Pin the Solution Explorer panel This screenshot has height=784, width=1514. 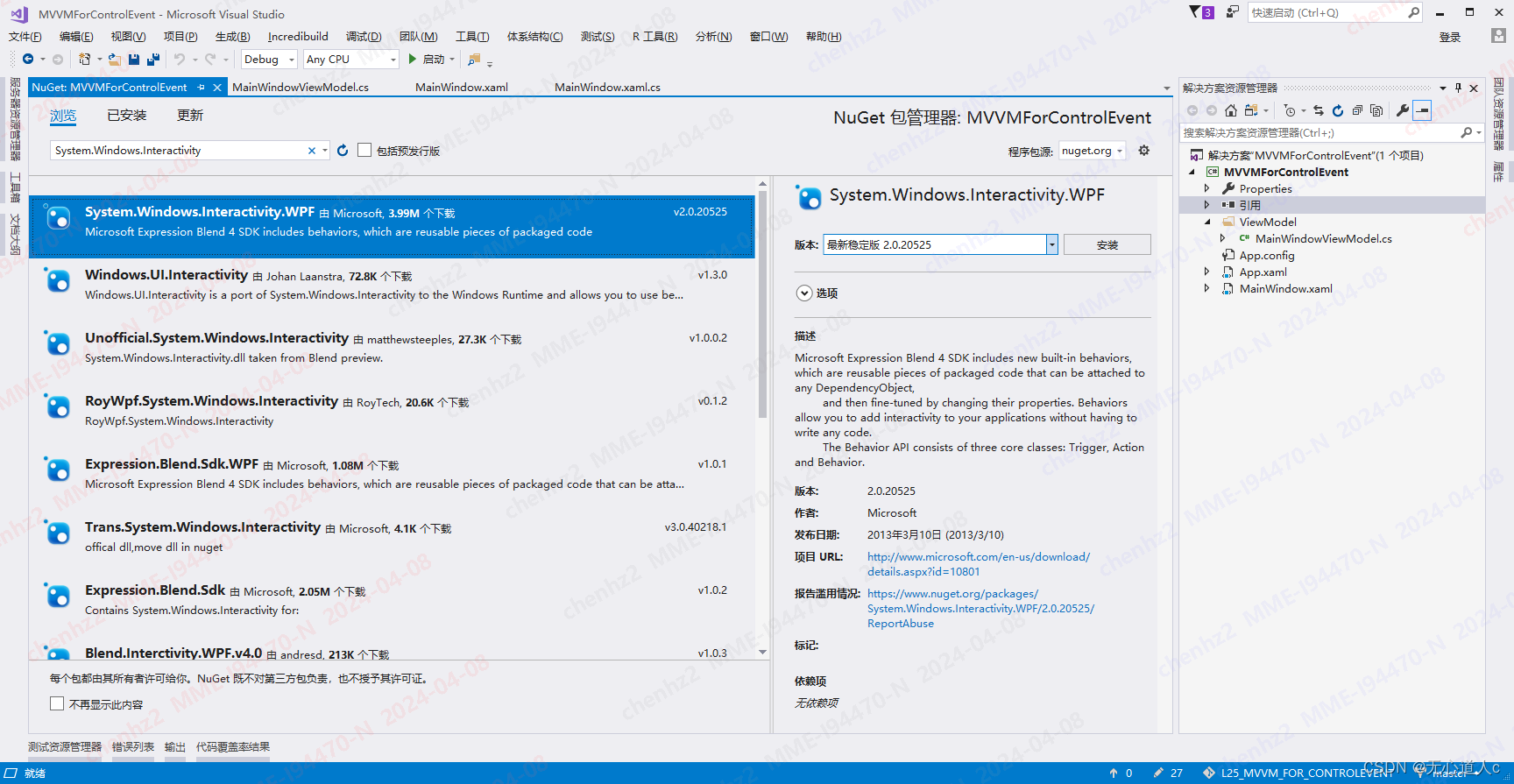[1458, 88]
